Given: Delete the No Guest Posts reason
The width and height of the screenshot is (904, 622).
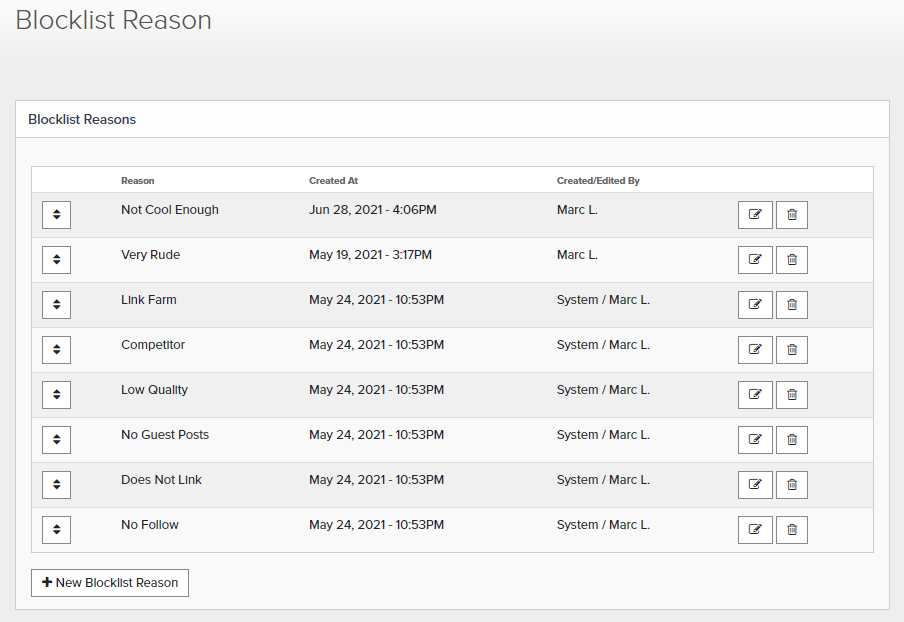Looking at the screenshot, I should [x=792, y=439].
